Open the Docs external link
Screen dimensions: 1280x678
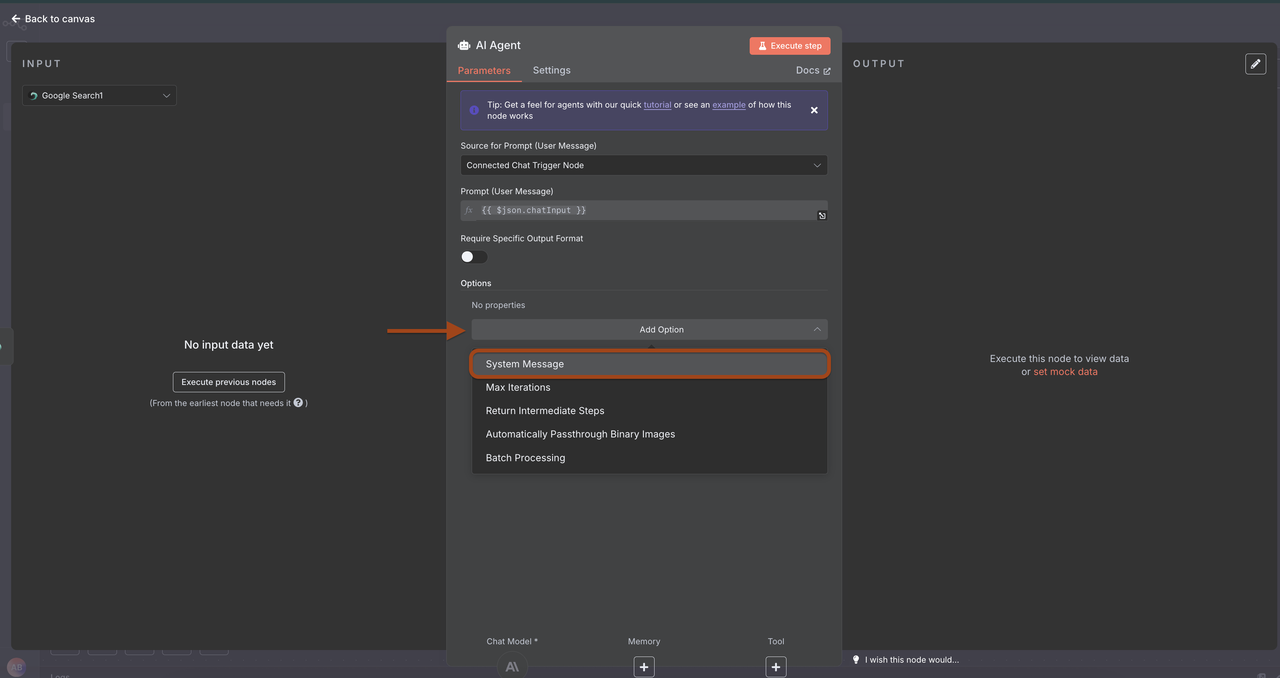tap(813, 71)
